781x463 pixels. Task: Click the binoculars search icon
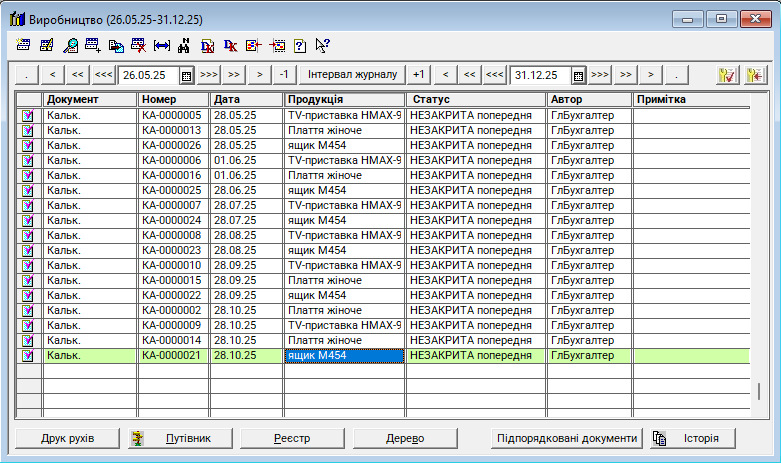tap(184, 45)
